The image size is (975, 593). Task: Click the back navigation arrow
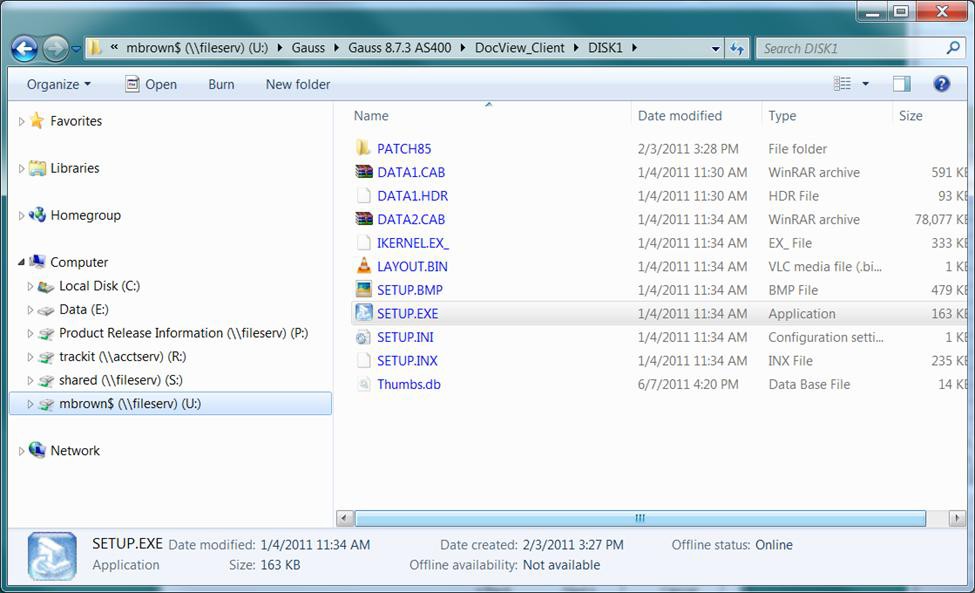pos(22,47)
